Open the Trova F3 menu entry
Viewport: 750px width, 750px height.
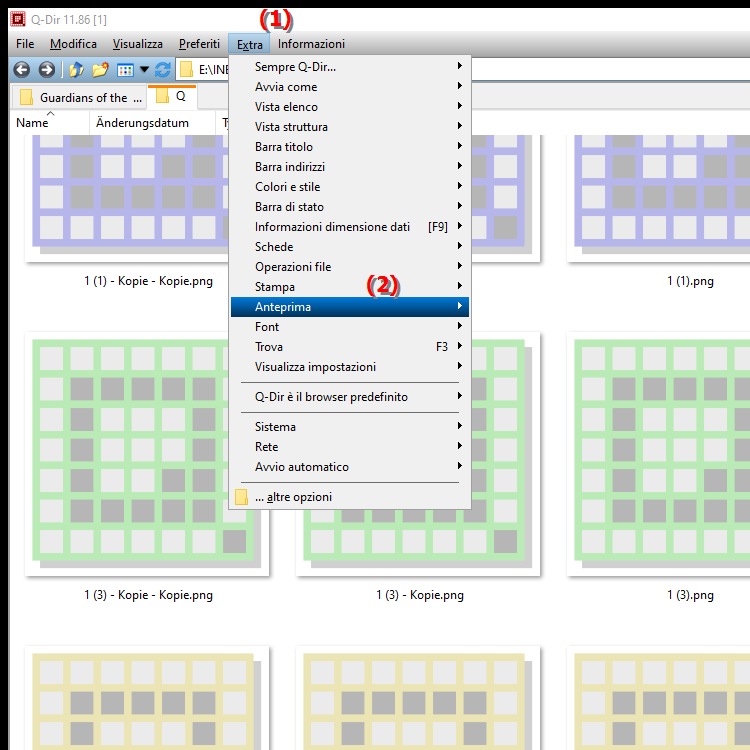(350, 347)
